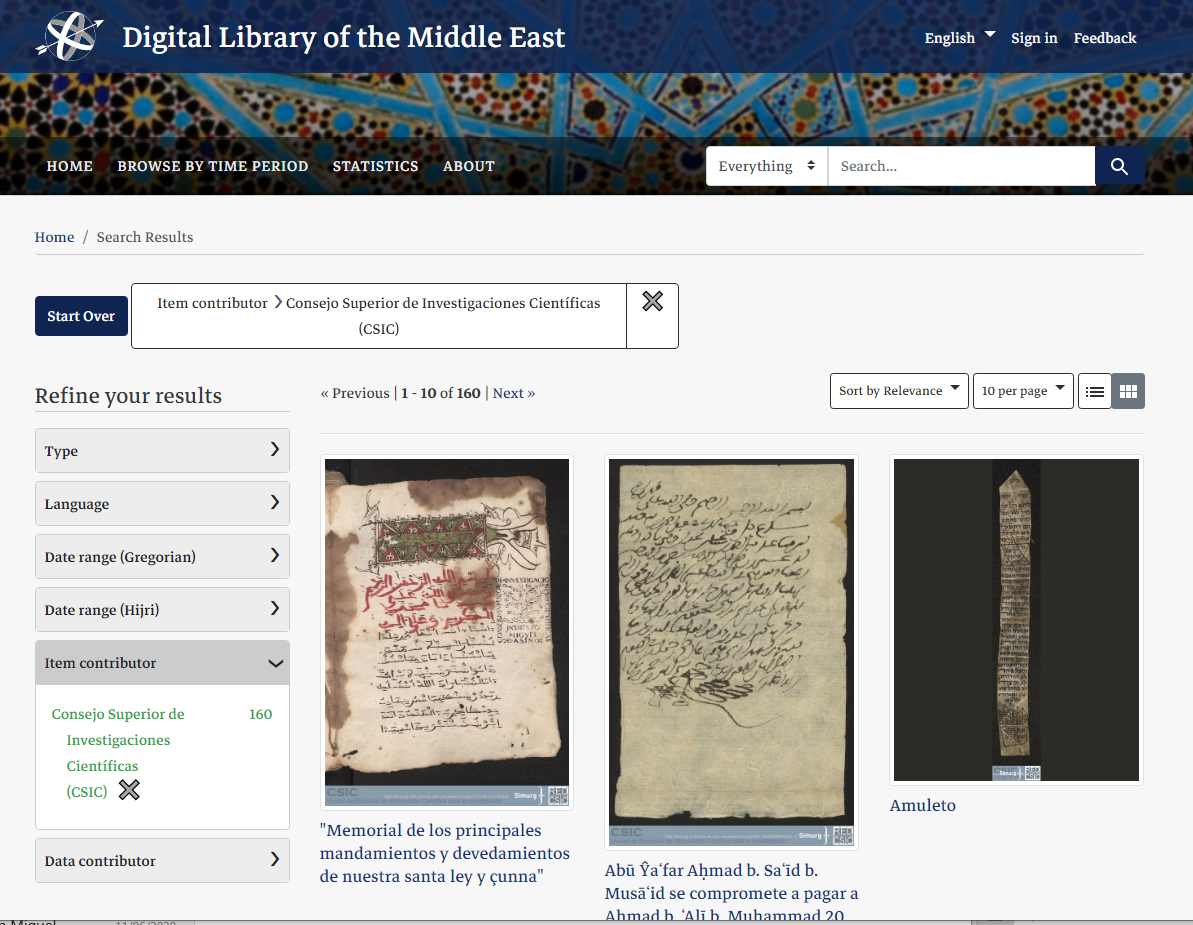
Task: Switch results to list view
Action: click(1094, 391)
